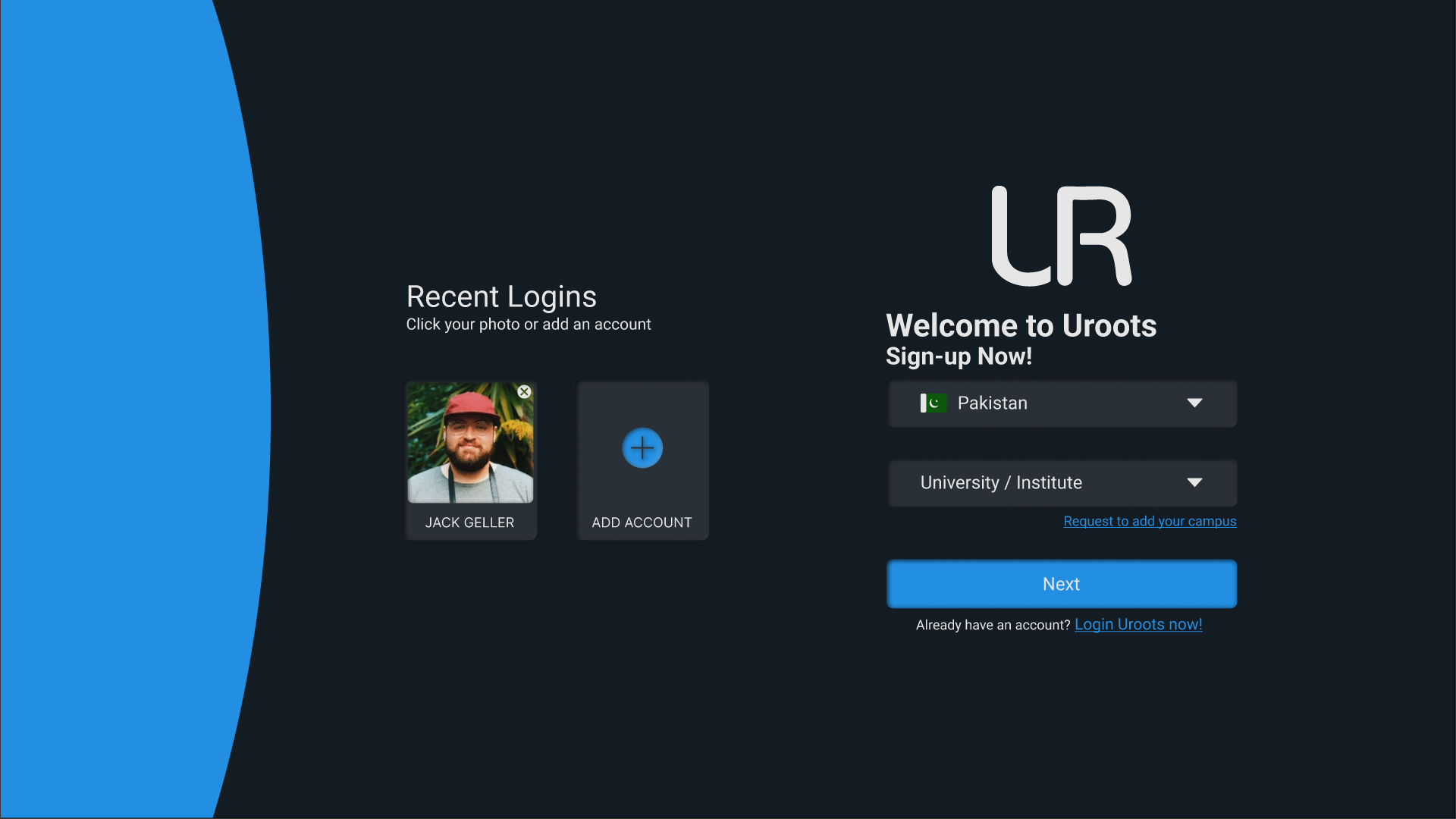Click the blue curved panel on left
This screenshot has width=1456, height=819.
[x=114, y=409]
